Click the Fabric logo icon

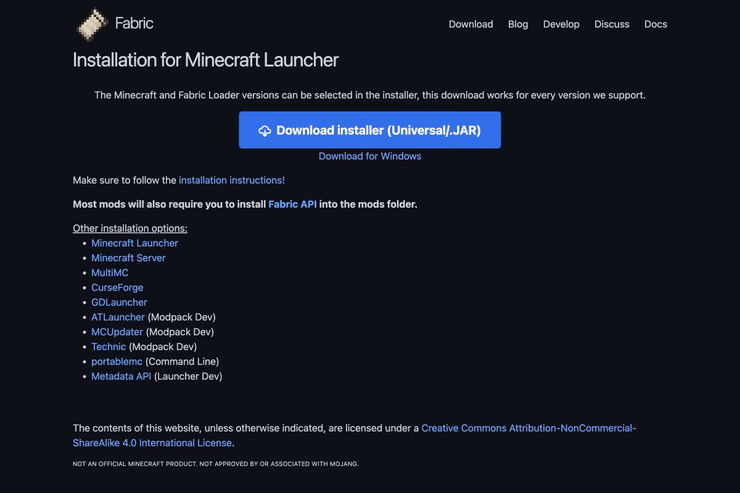(x=92, y=24)
